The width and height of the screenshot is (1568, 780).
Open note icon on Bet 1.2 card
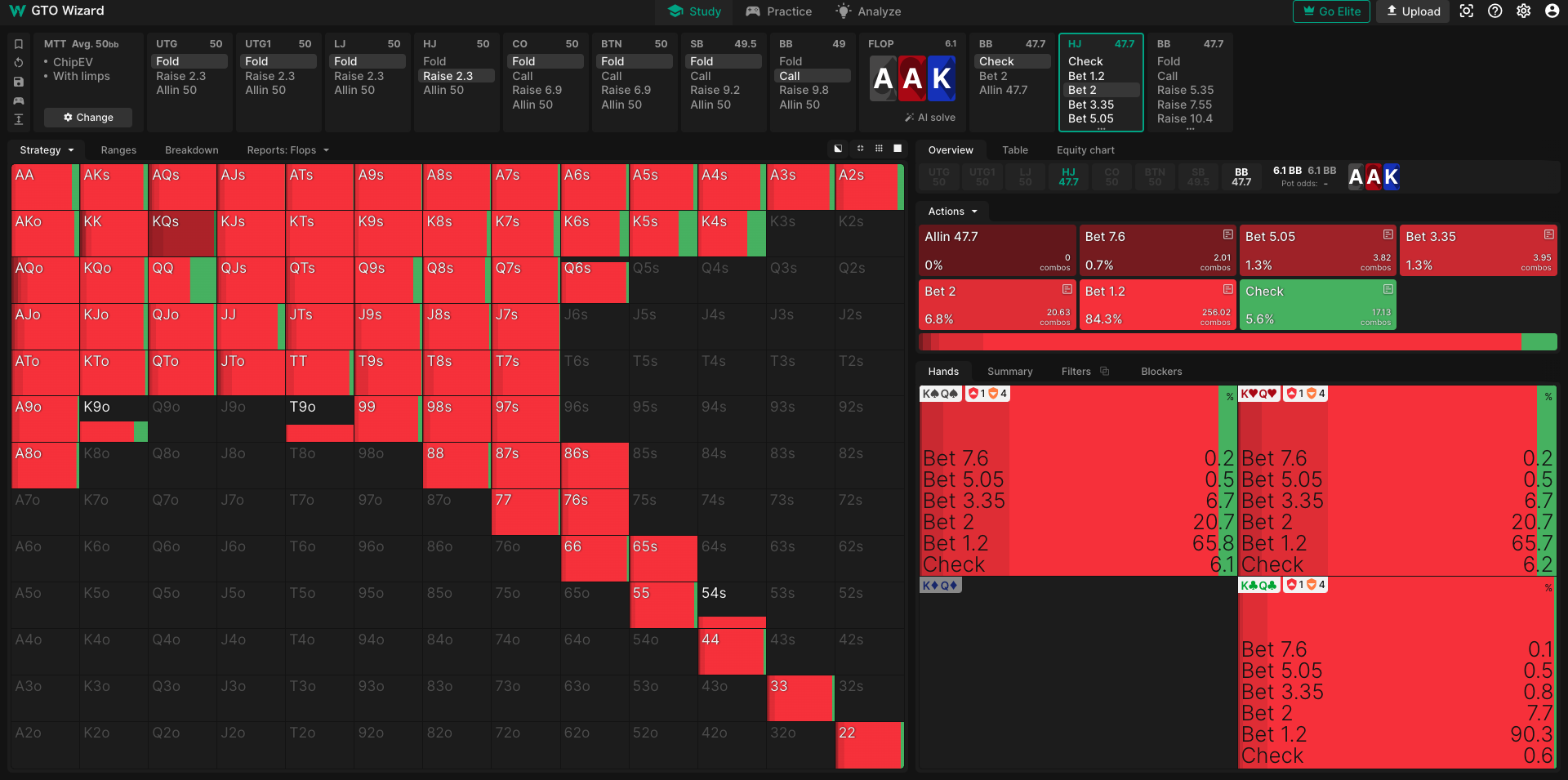pyautogui.click(x=1227, y=289)
